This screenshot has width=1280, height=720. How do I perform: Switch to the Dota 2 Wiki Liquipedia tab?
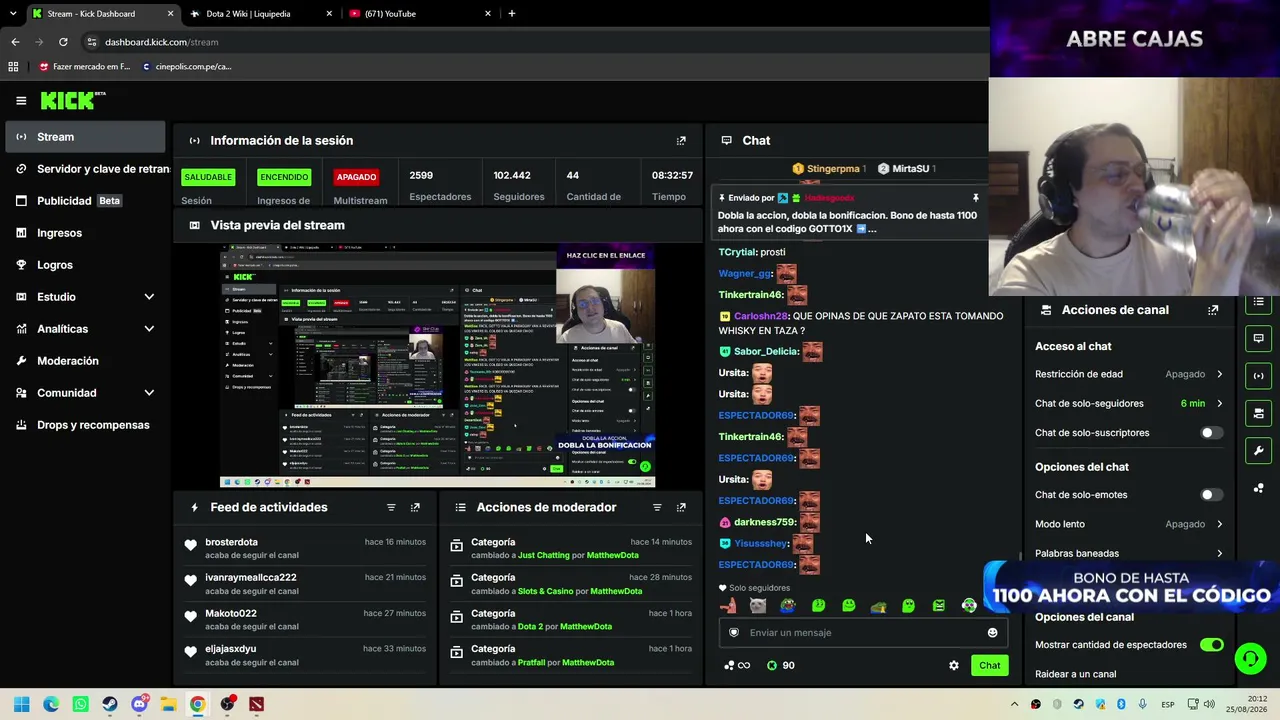(x=260, y=14)
